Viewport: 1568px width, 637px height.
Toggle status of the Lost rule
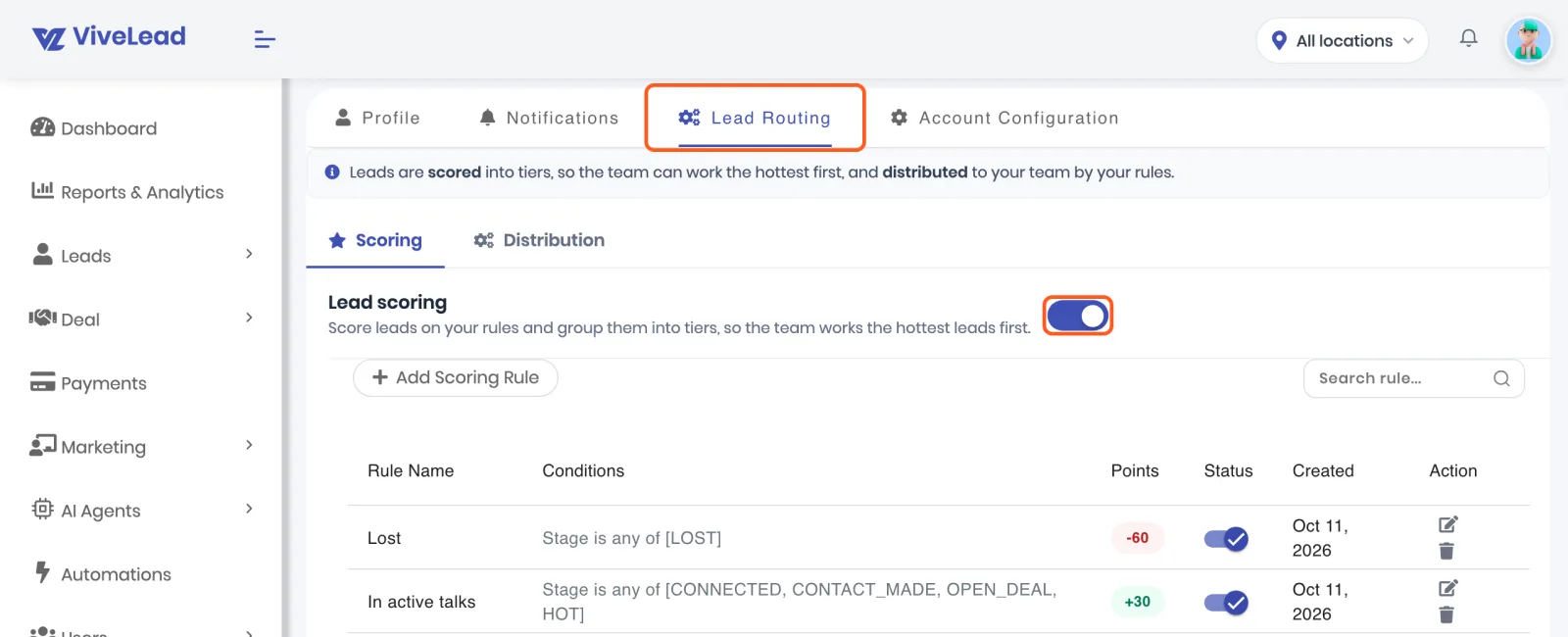pyautogui.click(x=1226, y=538)
